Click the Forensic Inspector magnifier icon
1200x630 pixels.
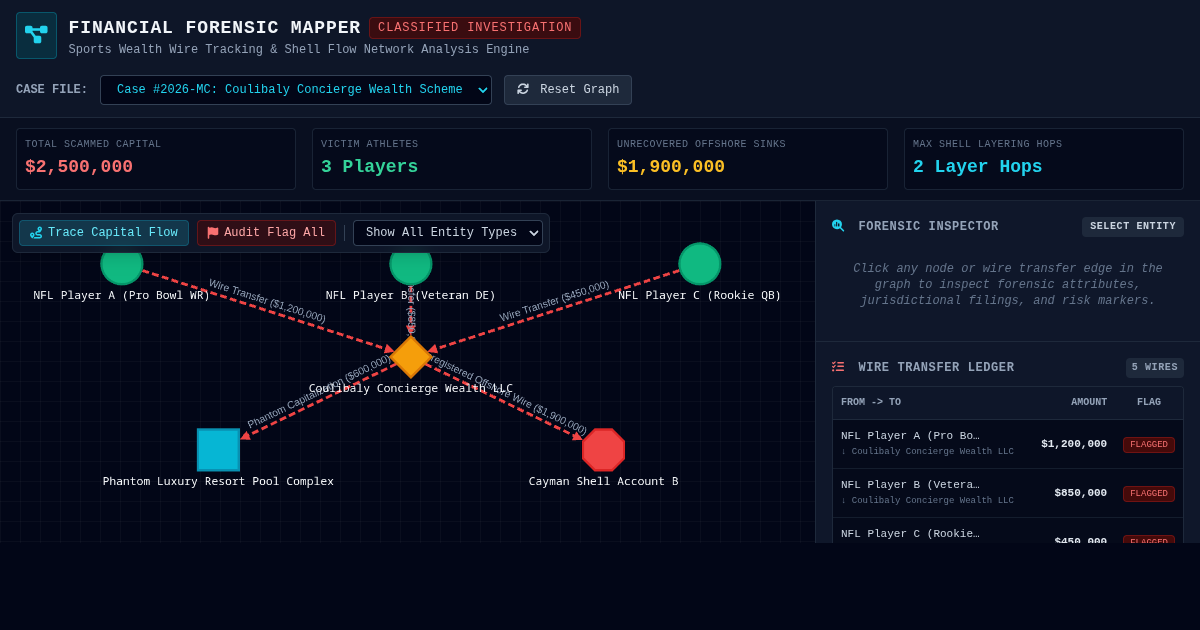point(838,226)
